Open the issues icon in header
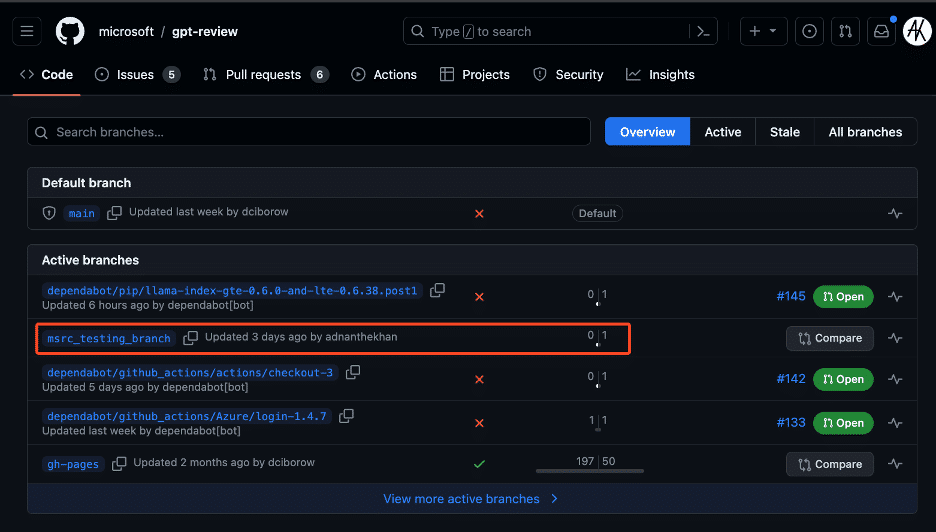The height and width of the screenshot is (532, 936). 809,31
